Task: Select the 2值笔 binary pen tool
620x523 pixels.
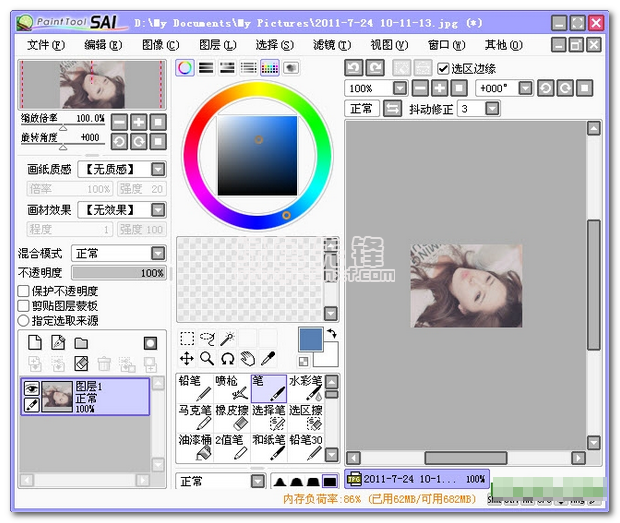Action: coord(232,447)
